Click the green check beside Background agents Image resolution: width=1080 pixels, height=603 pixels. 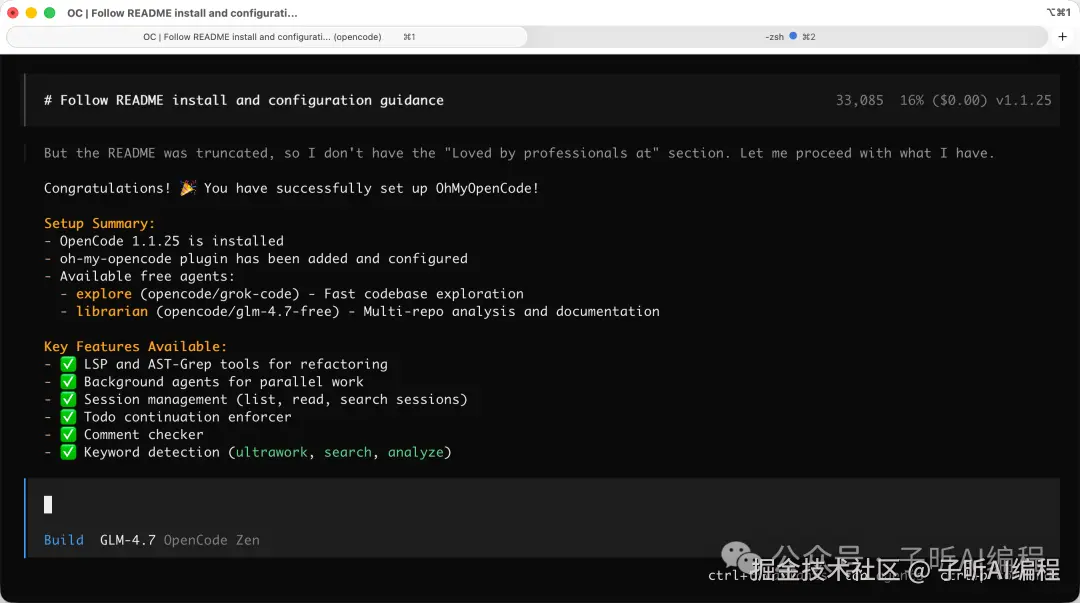pos(68,381)
